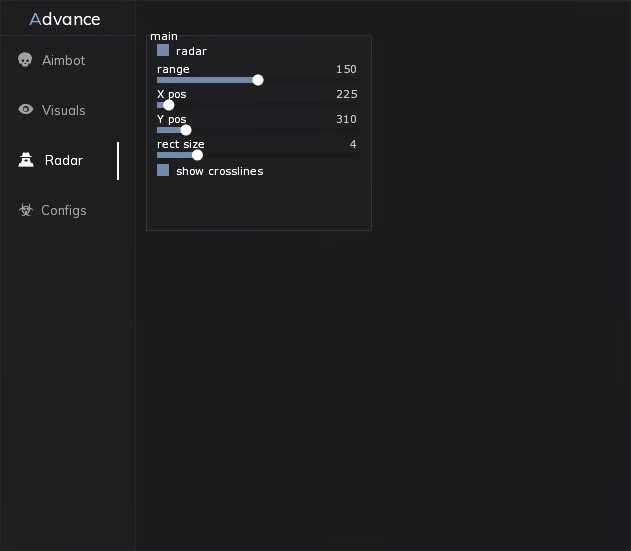This screenshot has width=631, height=551.
Task: Click the show crosslines label text
Action: click(x=219, y=171)
